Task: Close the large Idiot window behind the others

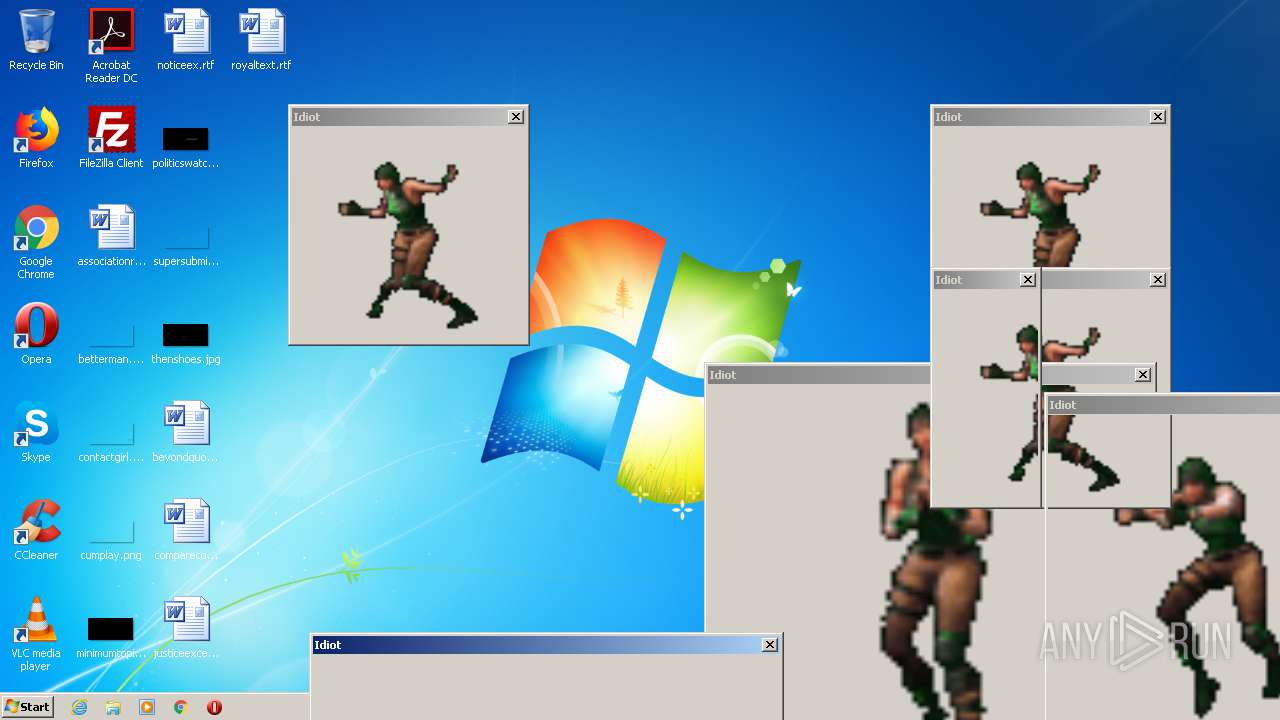Action: pos(1143,375)
